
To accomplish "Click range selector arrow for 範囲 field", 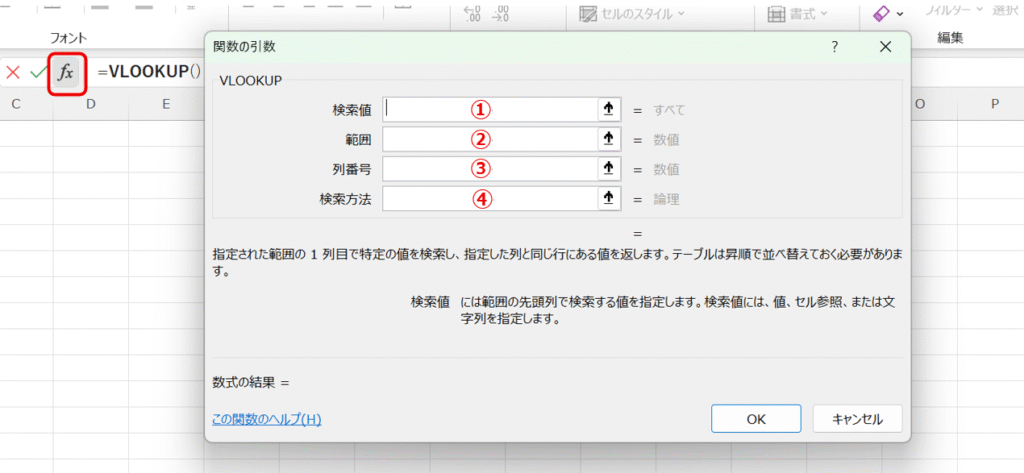I will click(607, 140).
